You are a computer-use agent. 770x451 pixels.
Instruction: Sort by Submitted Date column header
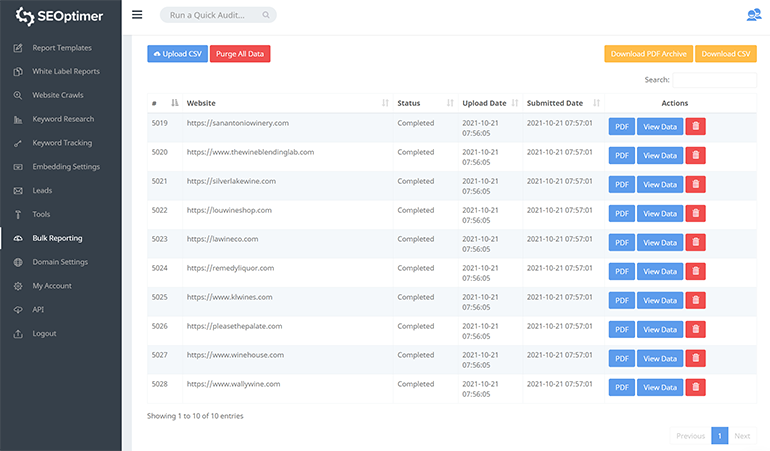click(x=596, y=103)
